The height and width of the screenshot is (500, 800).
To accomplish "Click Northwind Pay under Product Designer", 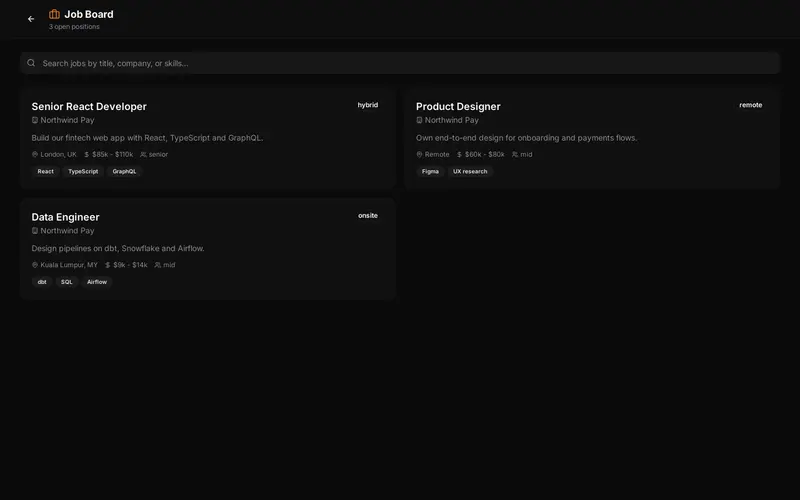I will pyautogui.click(x=452, y=120).
